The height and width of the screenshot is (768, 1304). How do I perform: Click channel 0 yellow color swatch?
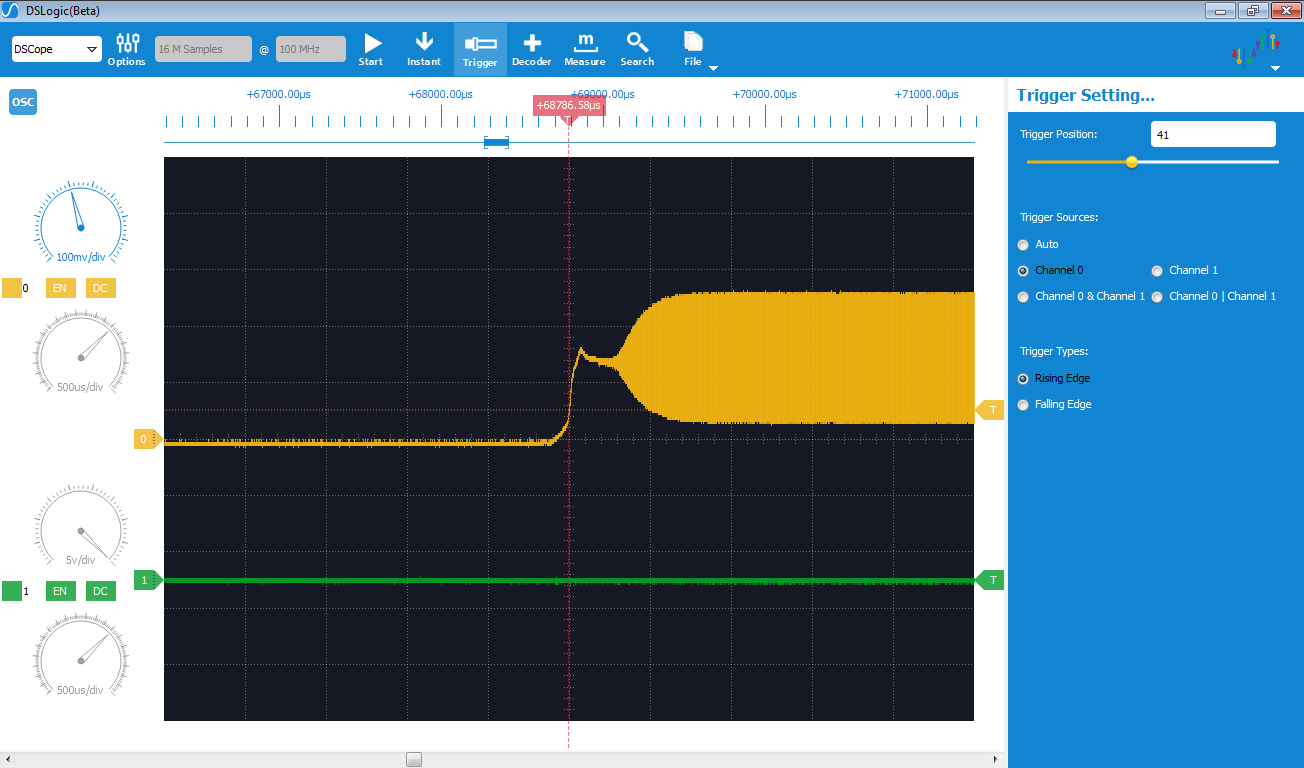point(12,288)
